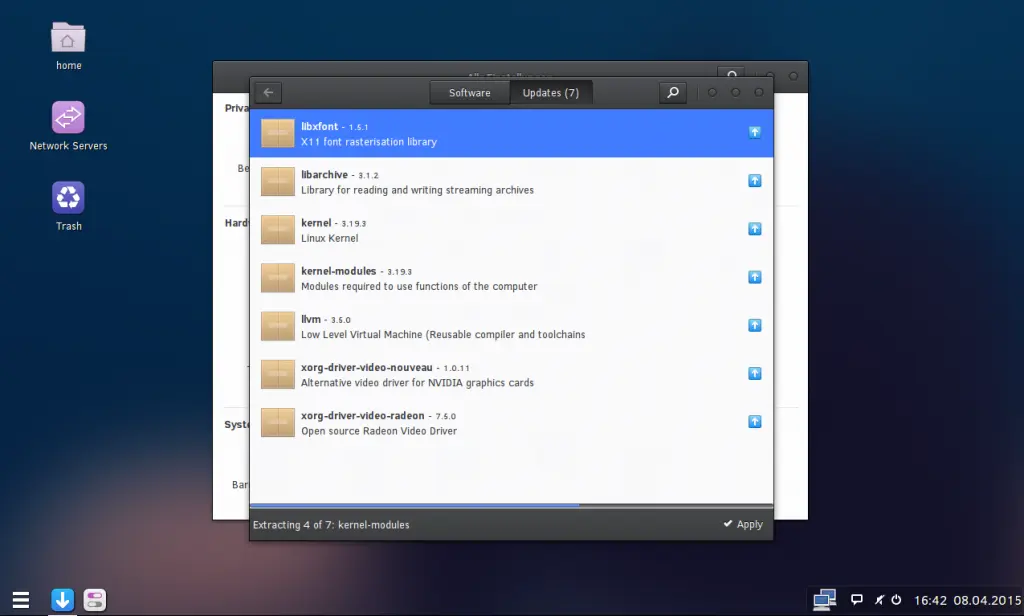Apply the pending updates

click(x=742, y=523)
